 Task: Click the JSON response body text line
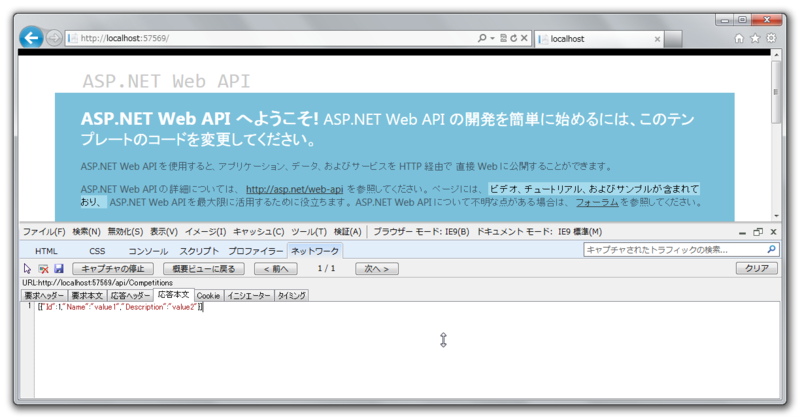tap(120, 307)
